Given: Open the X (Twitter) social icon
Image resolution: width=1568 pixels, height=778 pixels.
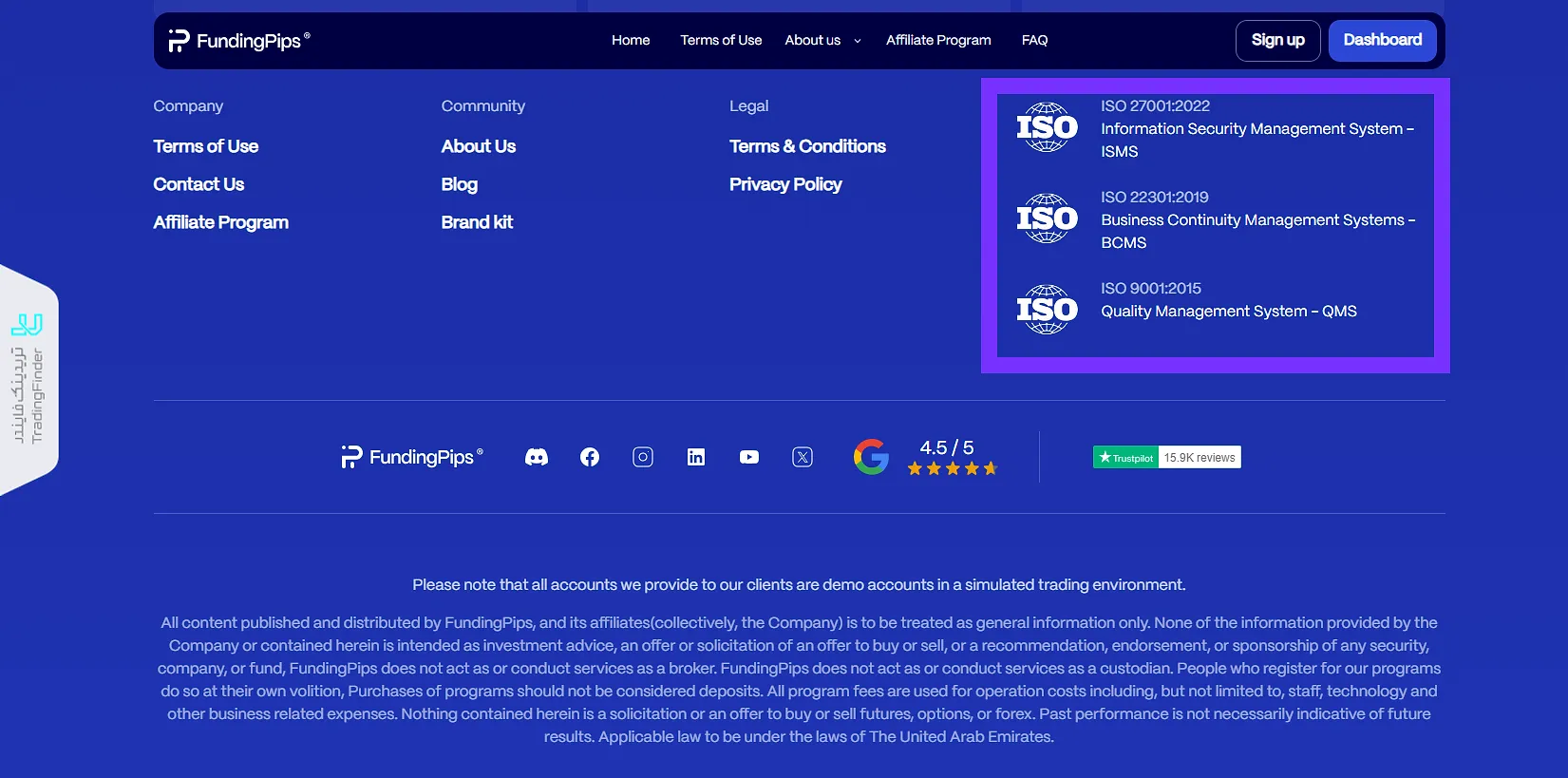Looking at the screenshot, I should [803, 457].
